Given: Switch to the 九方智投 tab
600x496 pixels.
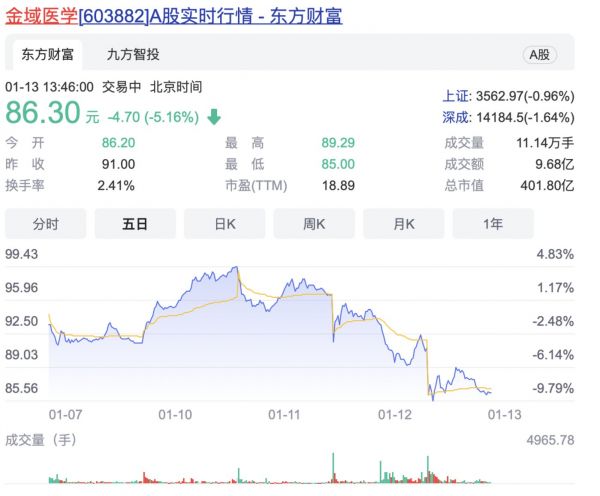Looking at the screenshot, I should click(x=133, y=54).
